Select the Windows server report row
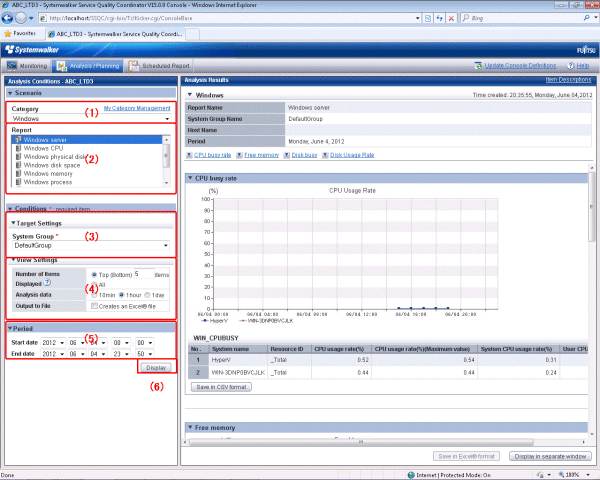The width and height of the screenshot is (600, 480). [x=87, y=140]
